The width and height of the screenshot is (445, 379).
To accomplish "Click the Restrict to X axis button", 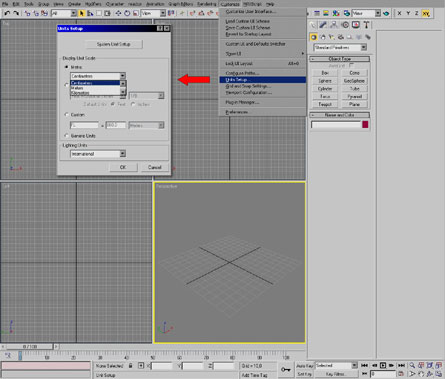I will (399, 13).
